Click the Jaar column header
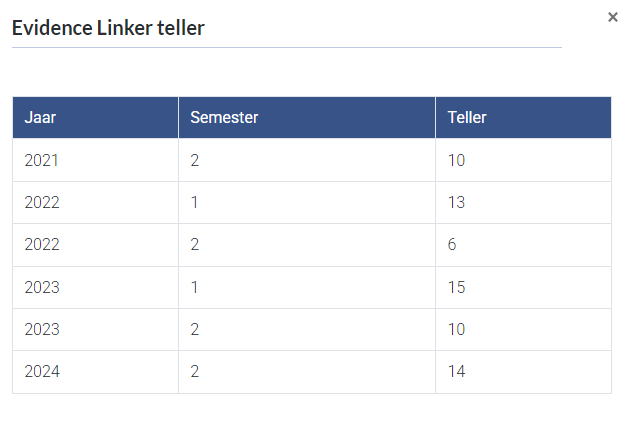Viewport: 628px width, 436px height. point(40,118)
